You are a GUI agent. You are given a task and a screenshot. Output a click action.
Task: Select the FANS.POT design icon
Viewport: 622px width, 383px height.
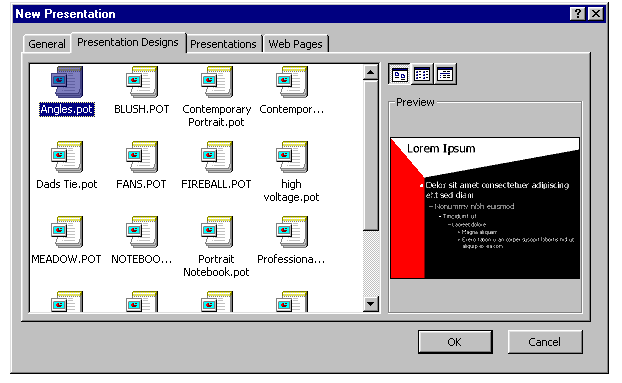pyautogui.click(x=142, y=157)
